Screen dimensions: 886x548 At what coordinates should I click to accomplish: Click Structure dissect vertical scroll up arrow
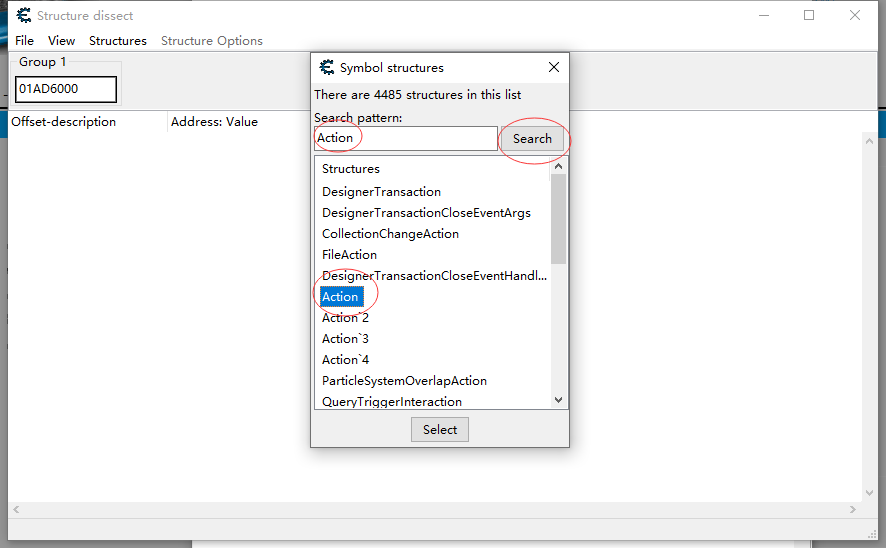(869, 141)
